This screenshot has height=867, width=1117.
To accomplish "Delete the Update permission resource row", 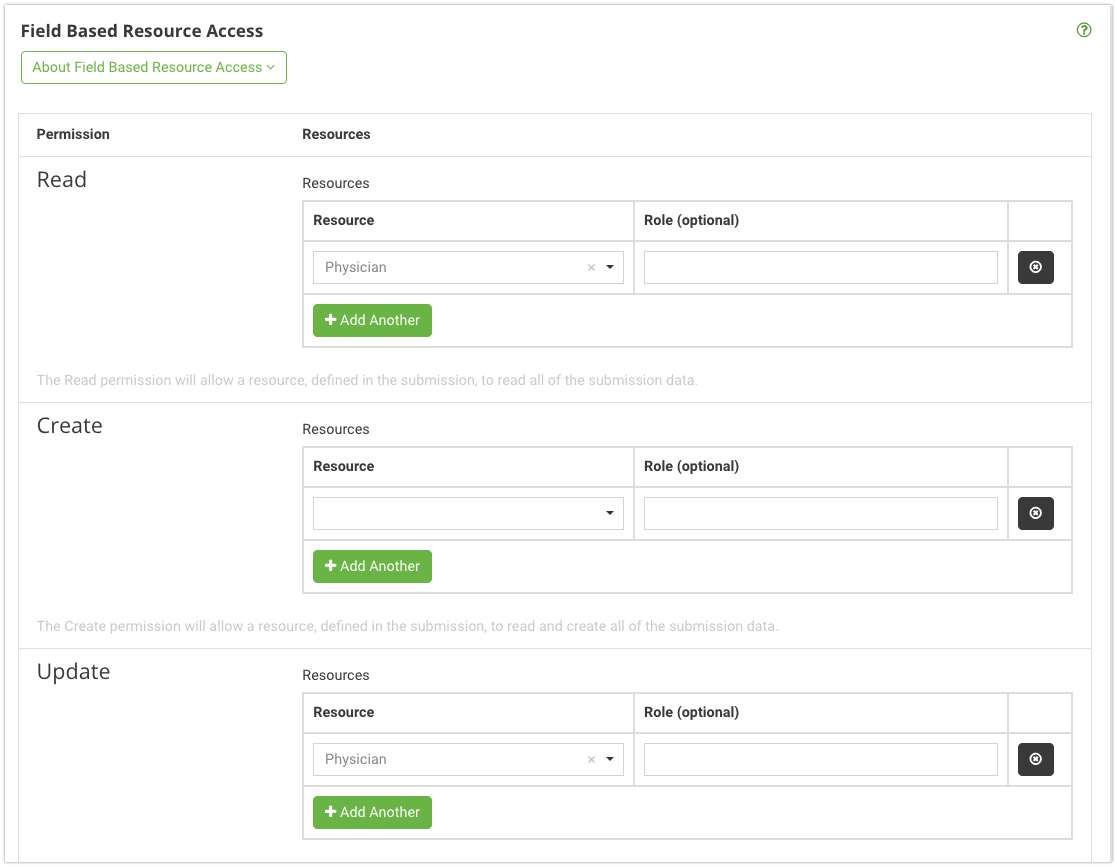I will click(x=1035, y=759).
